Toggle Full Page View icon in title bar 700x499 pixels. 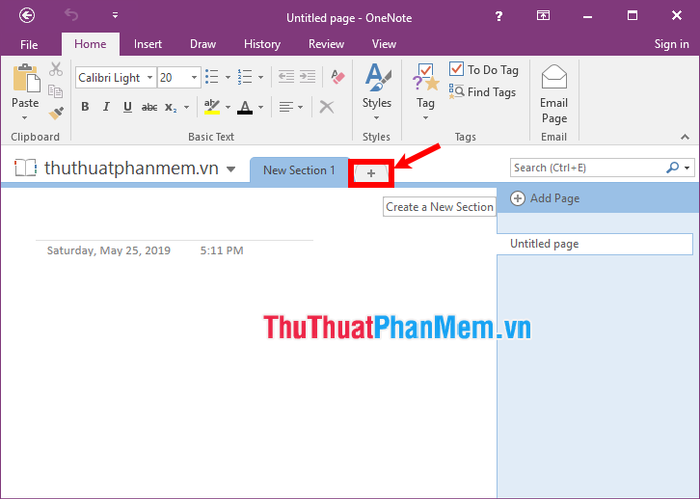click(x=543, y=16)
